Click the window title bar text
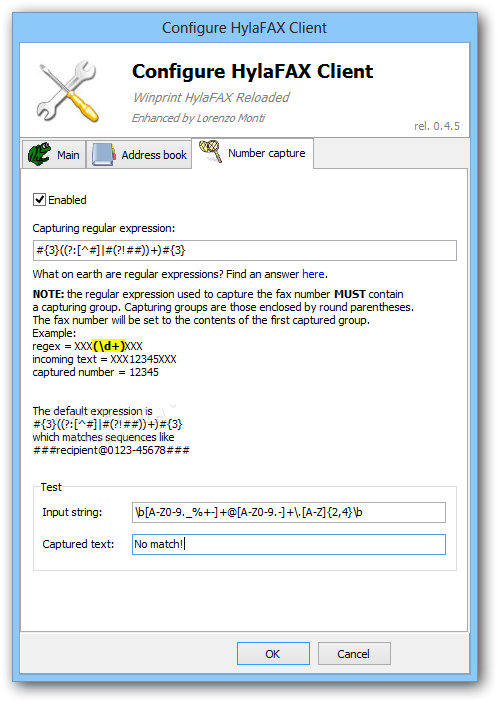 click(245, 28)
